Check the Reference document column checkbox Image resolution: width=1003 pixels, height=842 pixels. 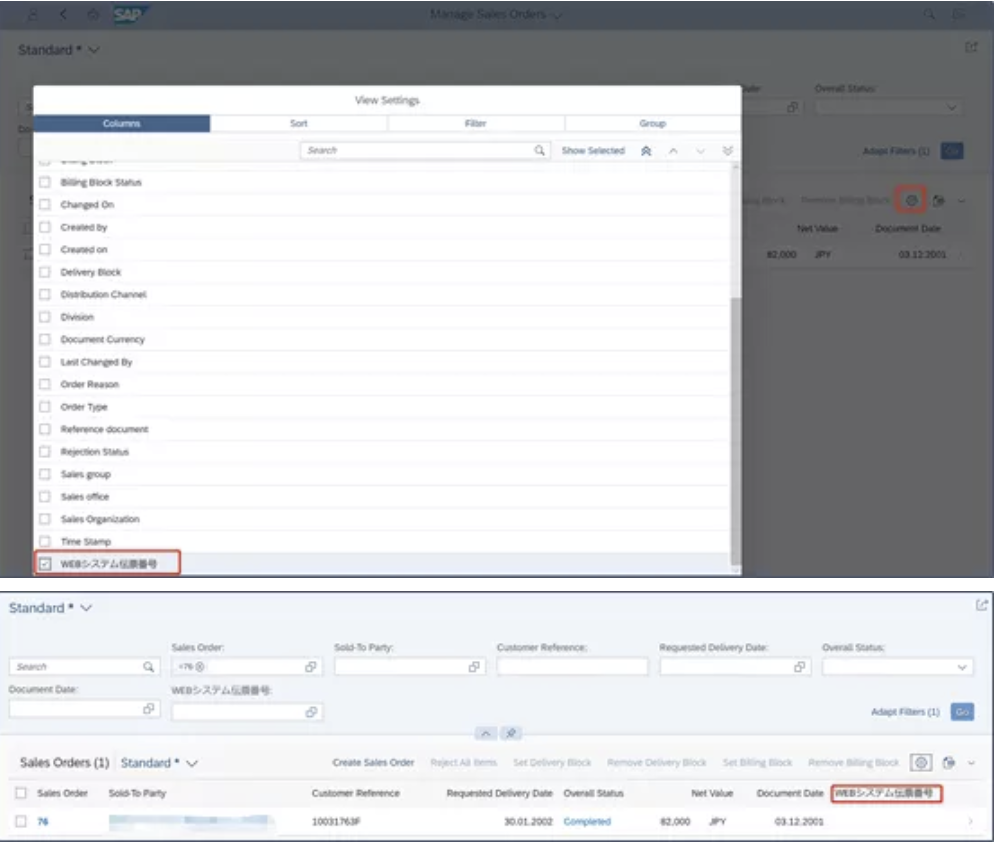45,429
